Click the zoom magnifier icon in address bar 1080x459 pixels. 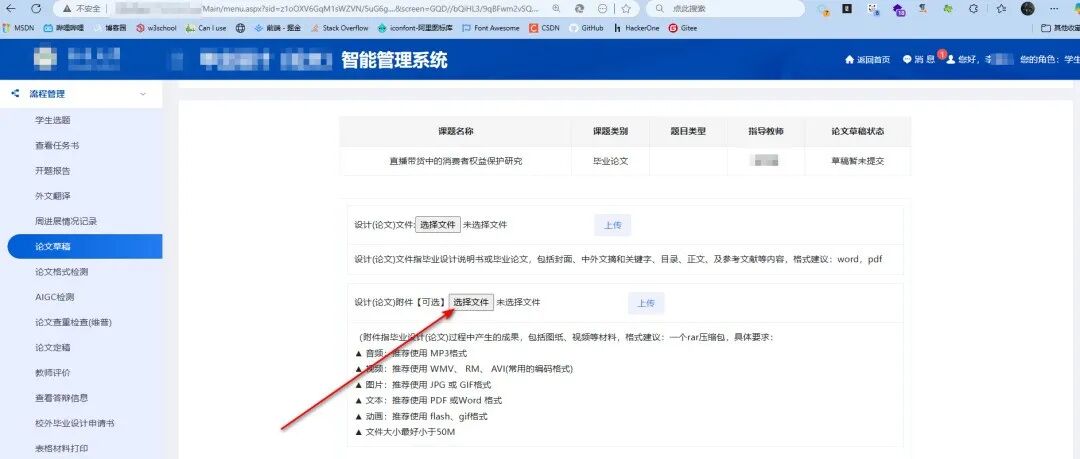coord(556,9)
